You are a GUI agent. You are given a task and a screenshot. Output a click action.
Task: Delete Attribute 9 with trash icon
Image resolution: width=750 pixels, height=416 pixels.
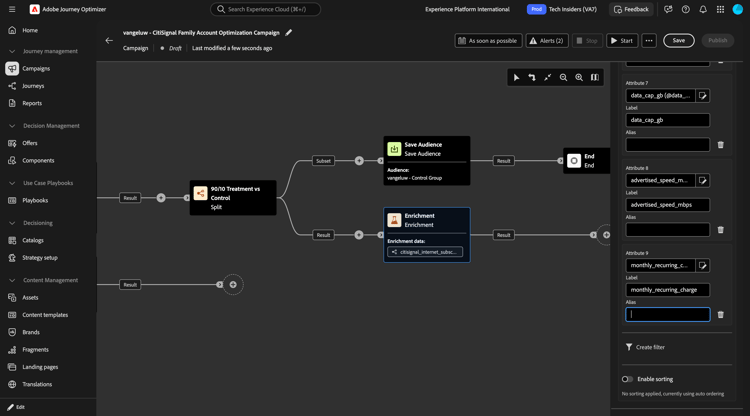pos(721,315)
